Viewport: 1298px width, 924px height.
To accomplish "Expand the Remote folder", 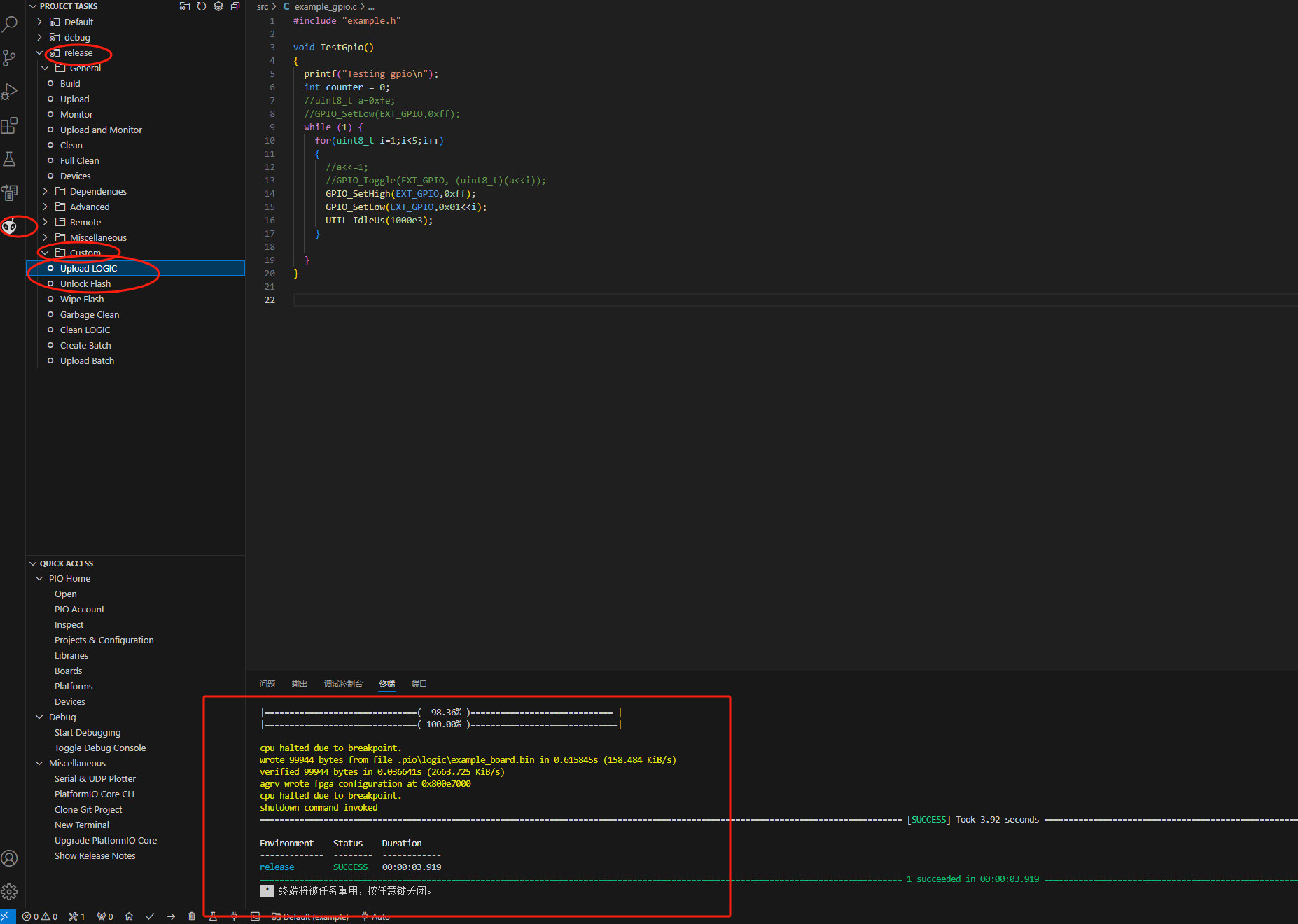I will [x=46, y=222].
